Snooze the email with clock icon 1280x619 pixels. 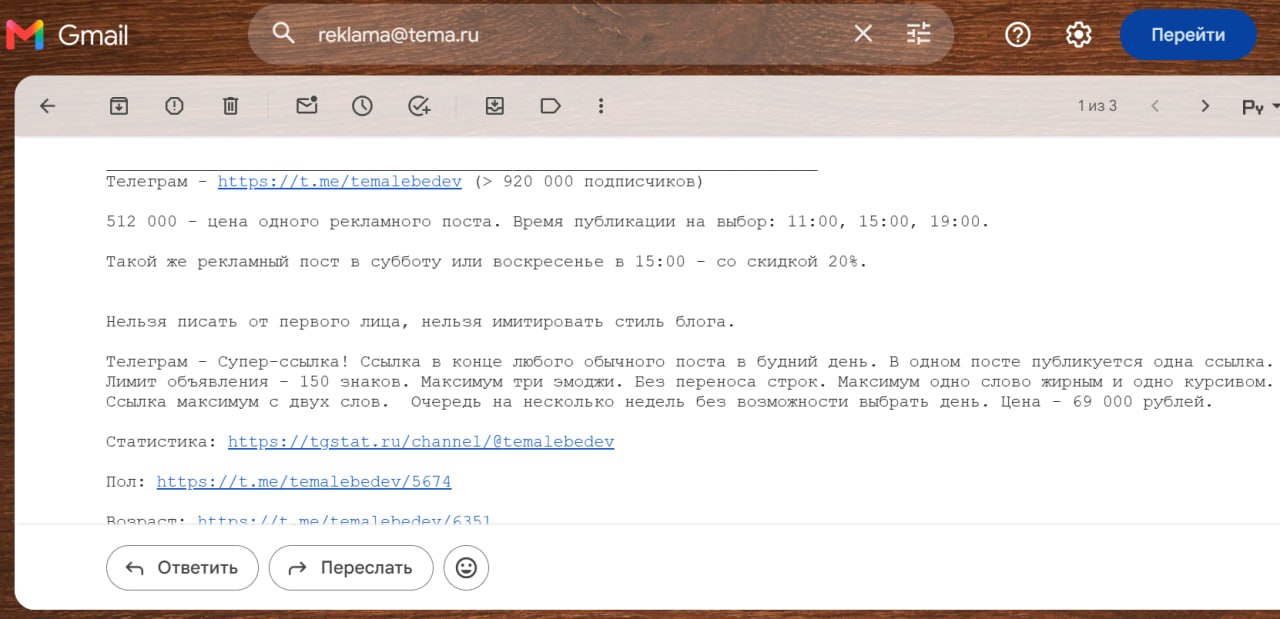(362, 106)
